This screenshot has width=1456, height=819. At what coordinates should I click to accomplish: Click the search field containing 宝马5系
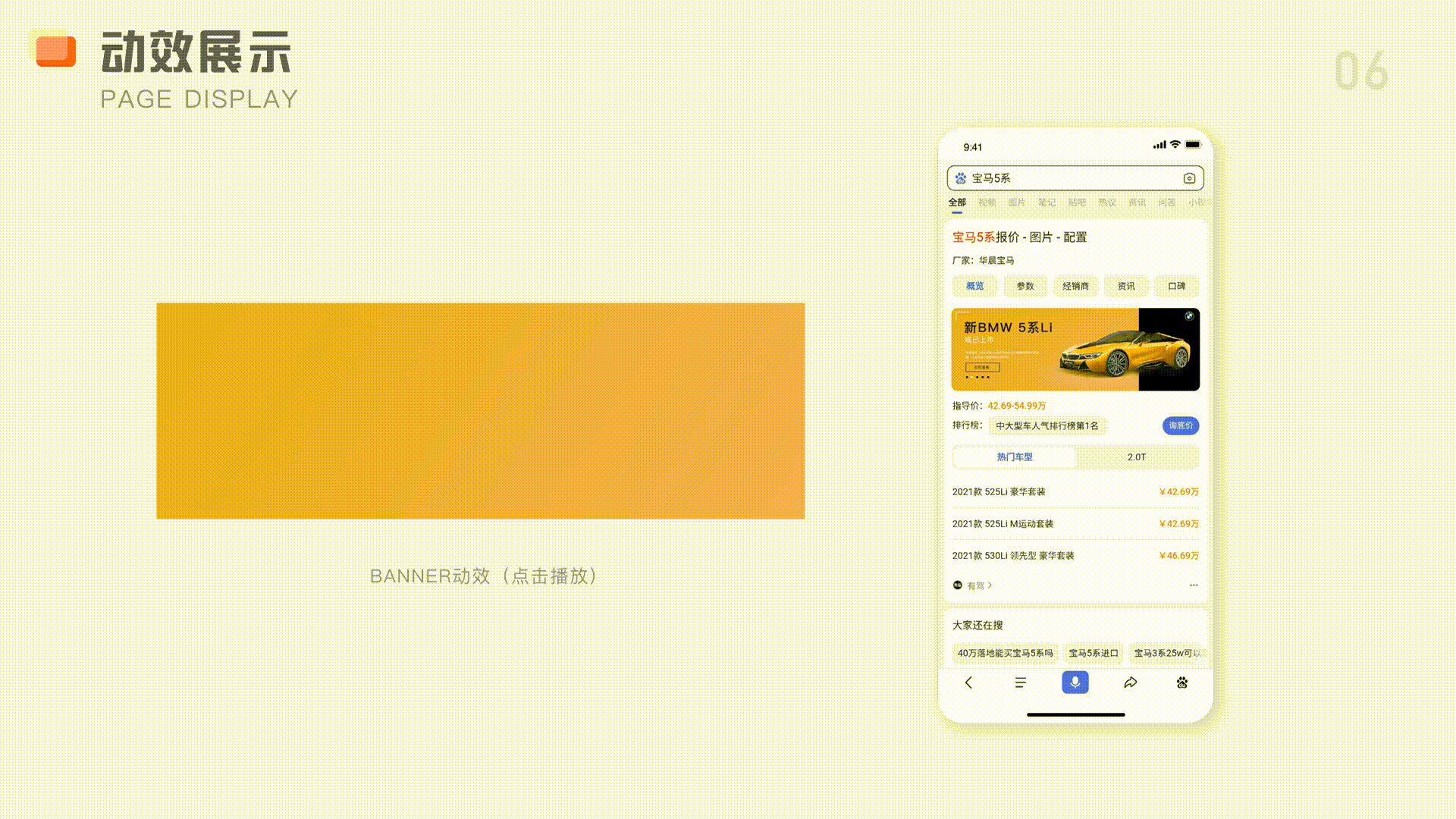coord(1075,178)
